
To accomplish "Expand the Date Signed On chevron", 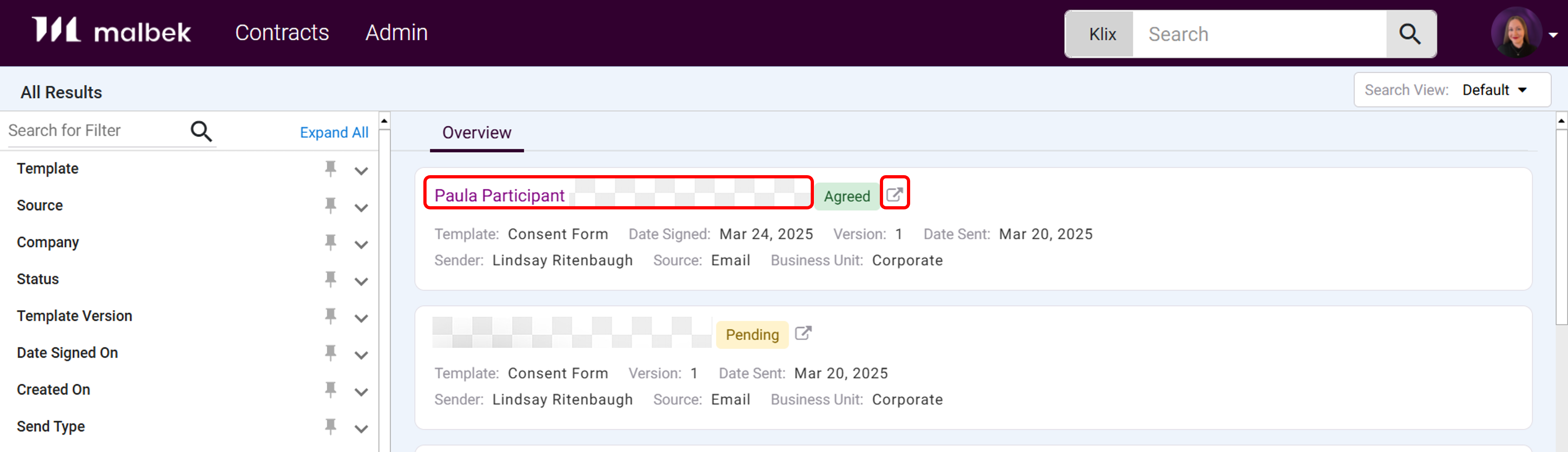I will (361, 355).
